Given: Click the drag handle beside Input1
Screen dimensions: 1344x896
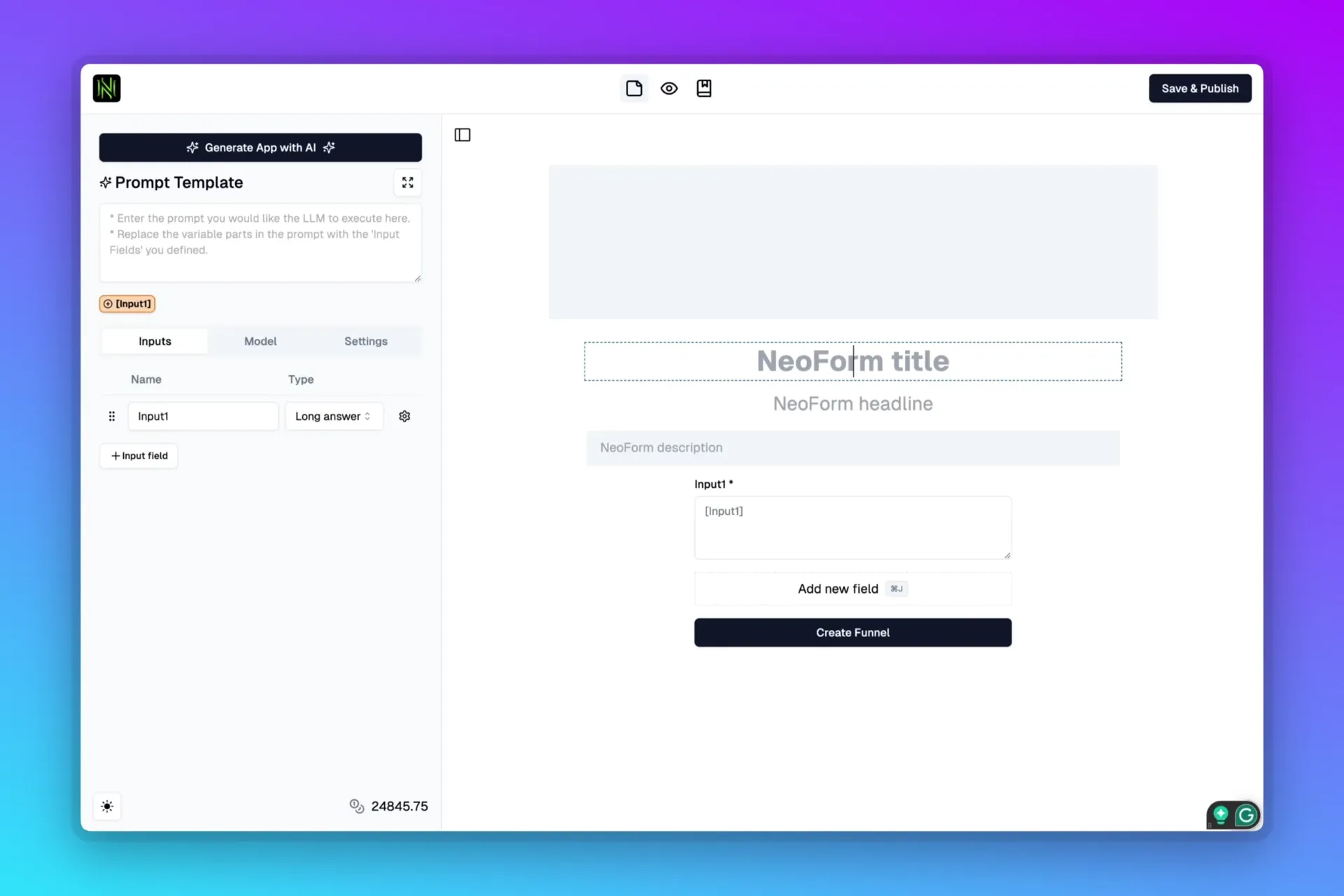Looking at the screenshot, I should (112, 416).
